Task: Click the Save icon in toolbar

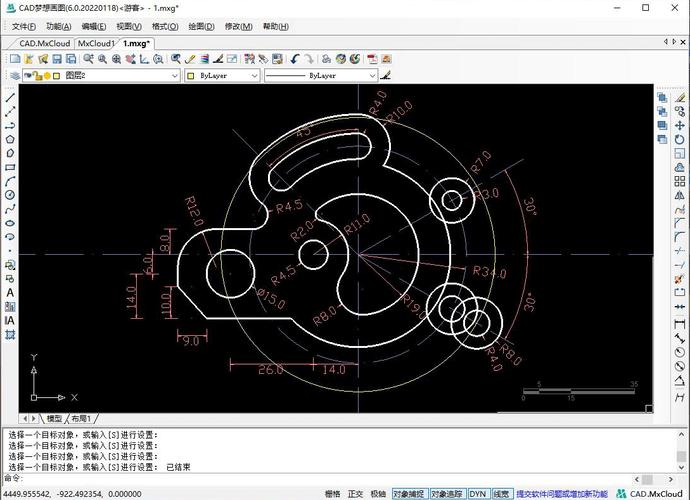Action: point(57,59)
